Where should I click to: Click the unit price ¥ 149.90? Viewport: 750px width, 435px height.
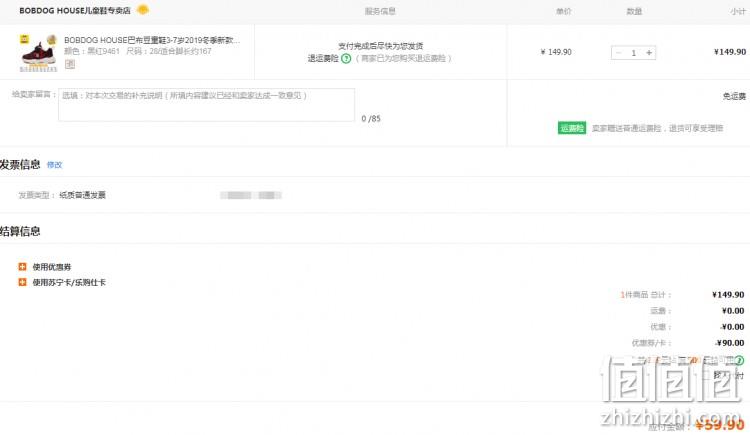click(x=556, y=52)
